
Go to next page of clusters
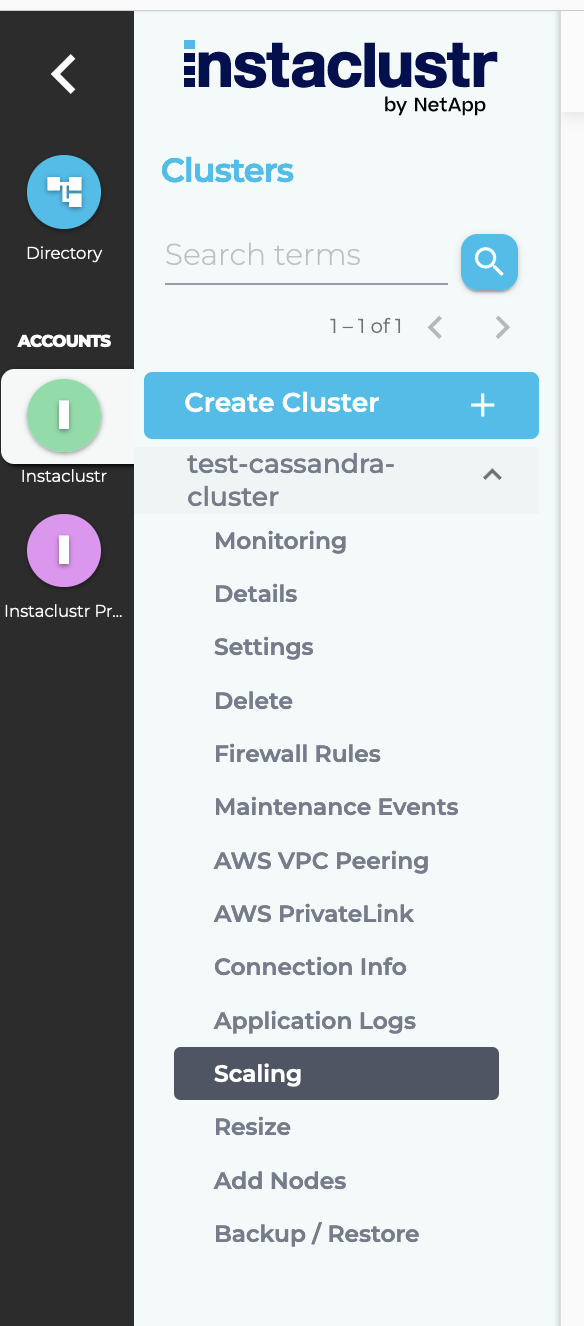click(x=503, y=327)
